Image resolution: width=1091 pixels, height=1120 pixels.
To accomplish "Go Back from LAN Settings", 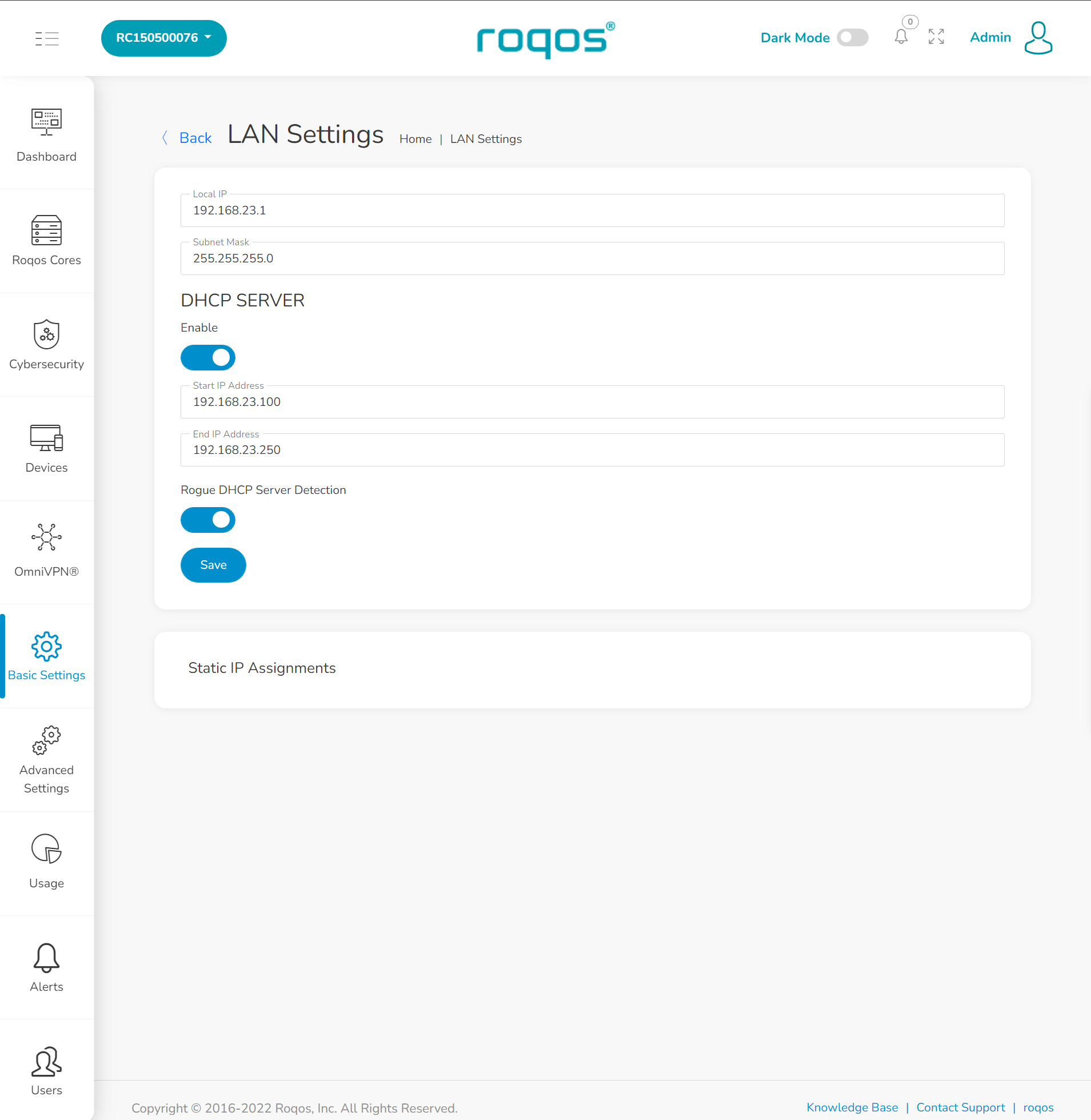I will point(195,138).
